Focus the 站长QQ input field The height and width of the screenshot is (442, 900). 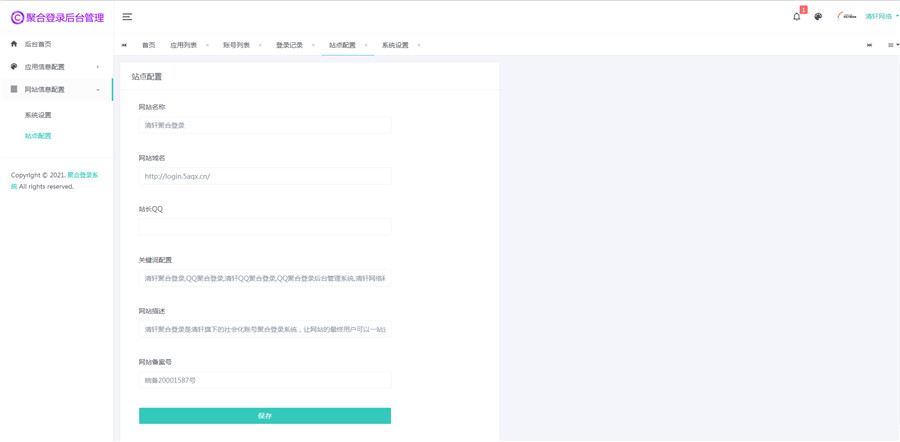265,227
